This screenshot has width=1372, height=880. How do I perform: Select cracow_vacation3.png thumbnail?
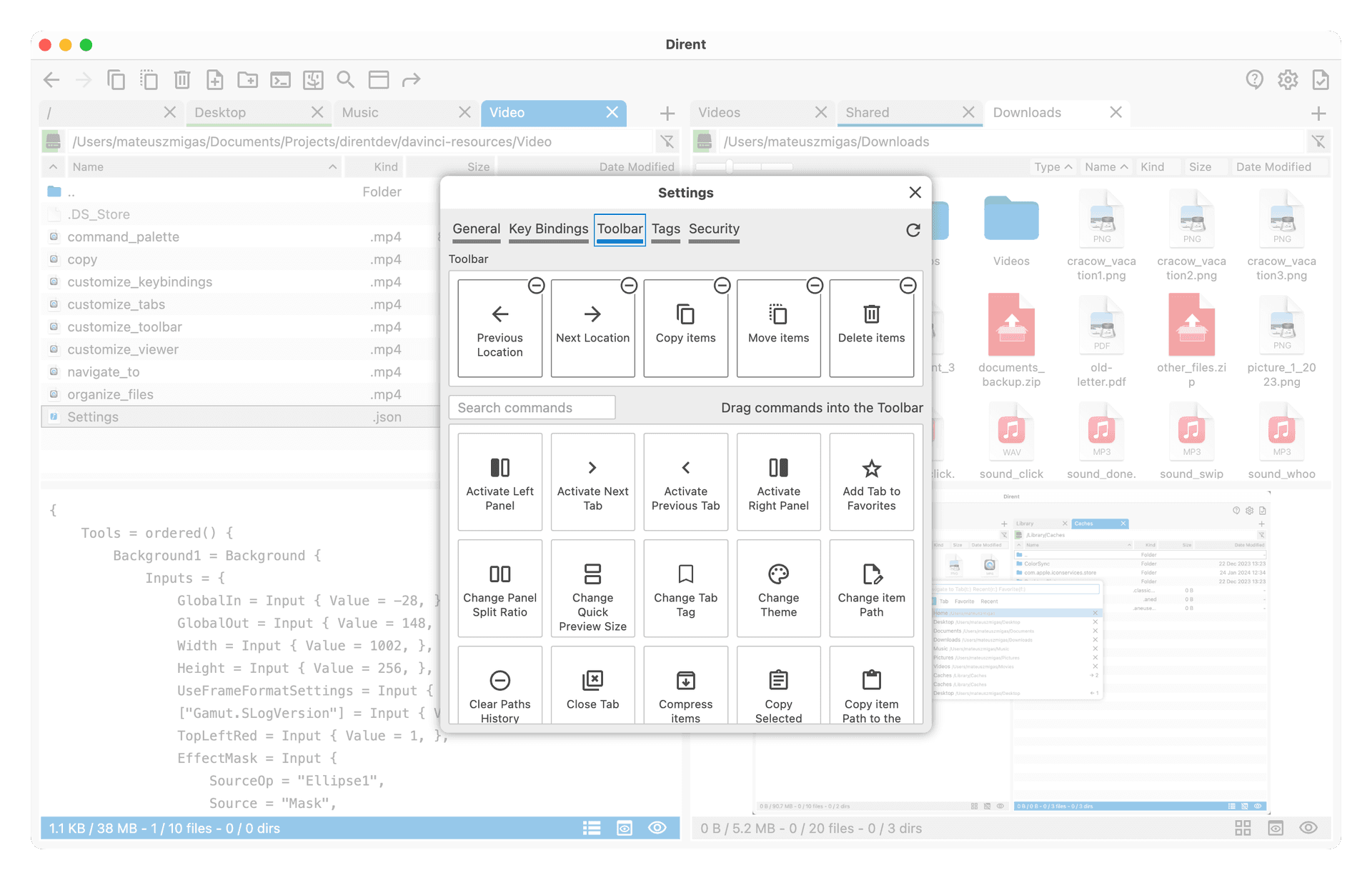[1282, 236]
